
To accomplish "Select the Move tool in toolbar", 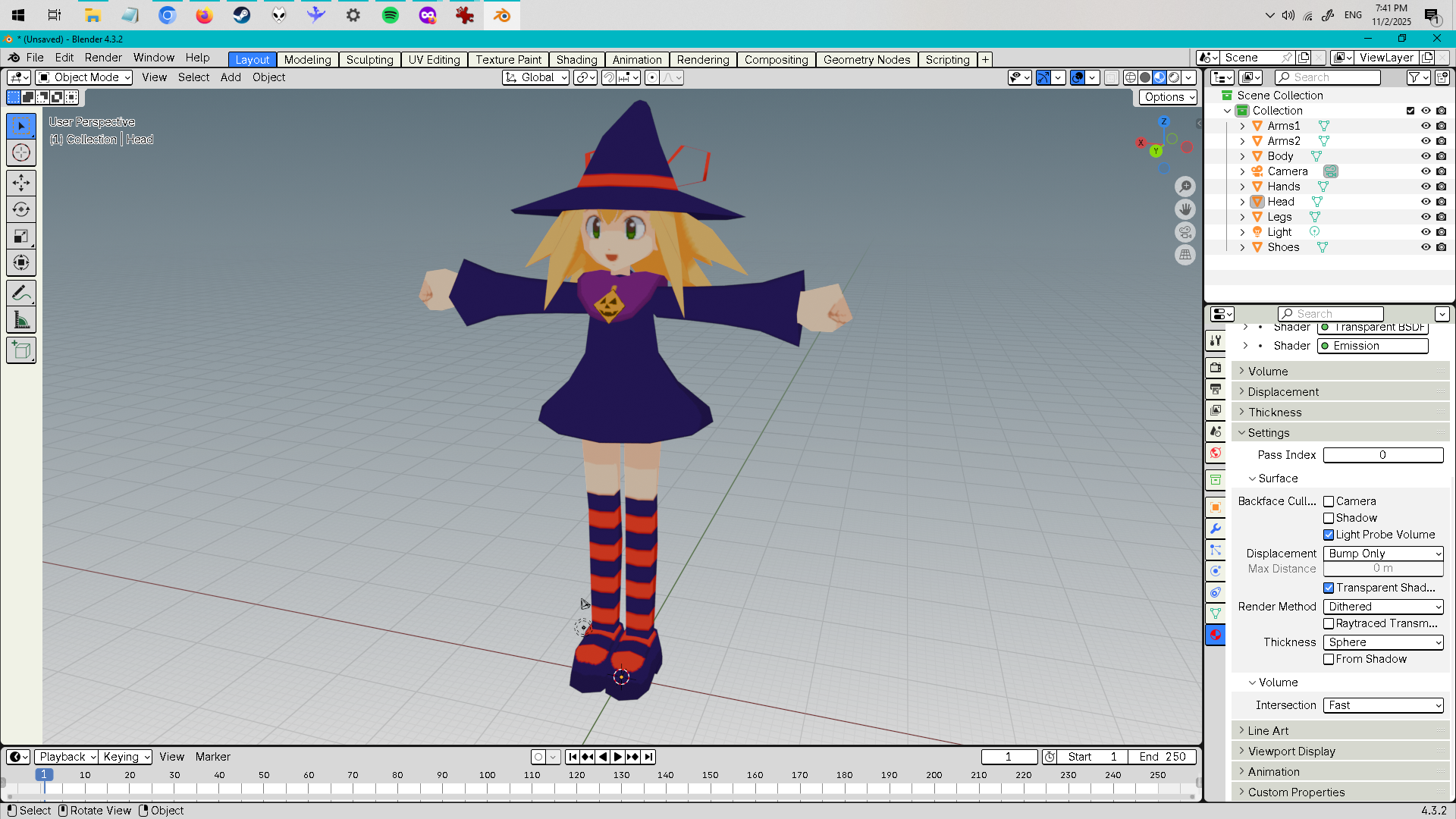I will click(21, 183).
